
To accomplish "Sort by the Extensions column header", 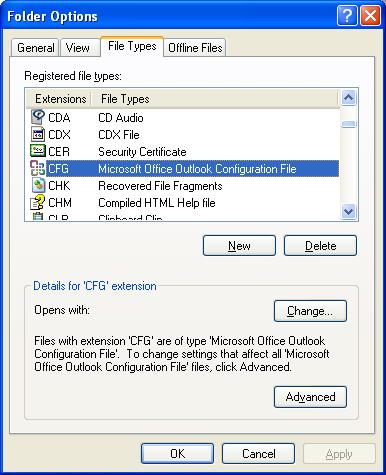I will click(60, 99).
